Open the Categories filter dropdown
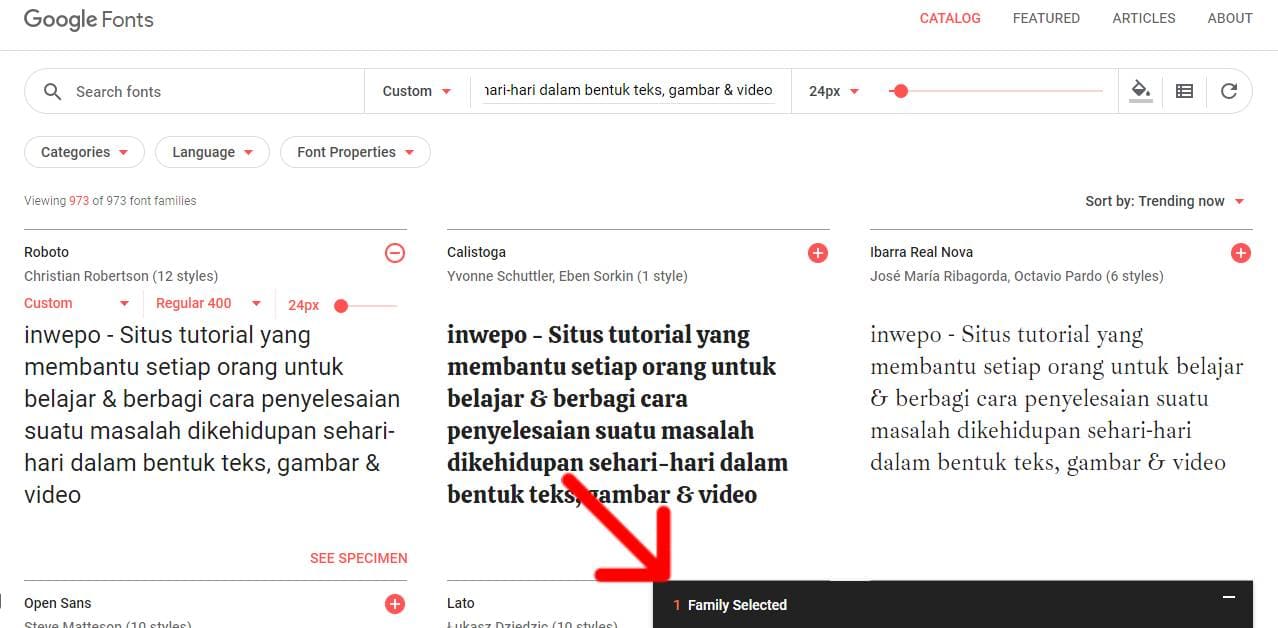1278x628 pixels. (x=84, y=152)
